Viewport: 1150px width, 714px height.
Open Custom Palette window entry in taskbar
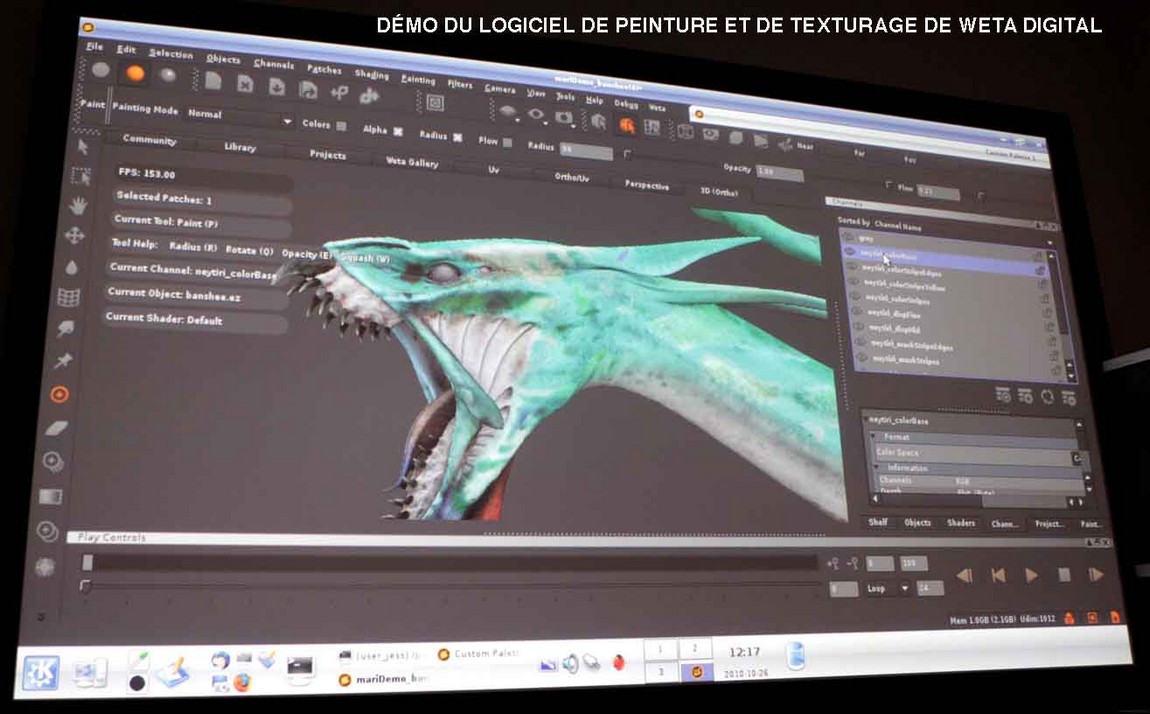coord(478,653)
